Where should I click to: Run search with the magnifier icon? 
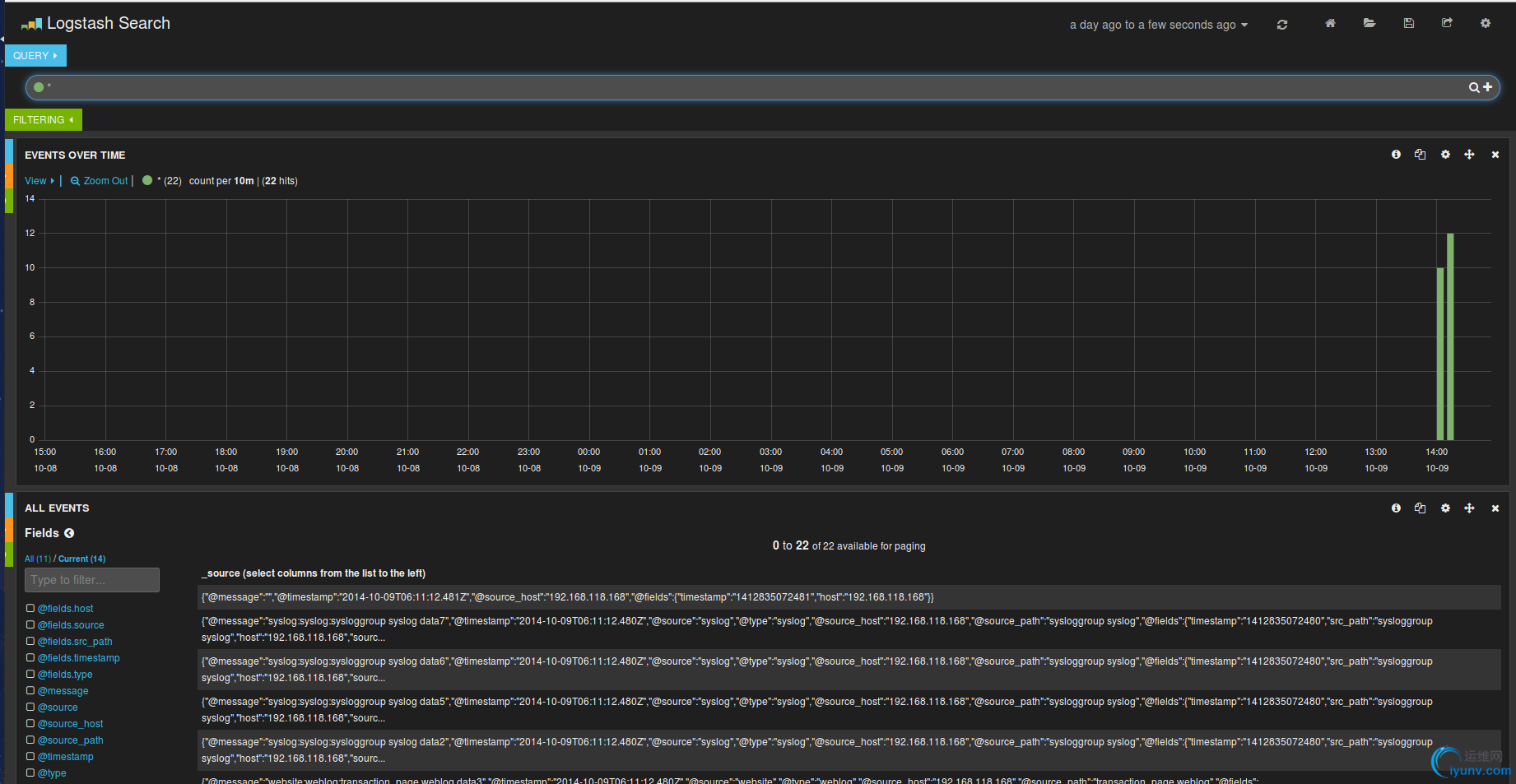(1474, 87)
